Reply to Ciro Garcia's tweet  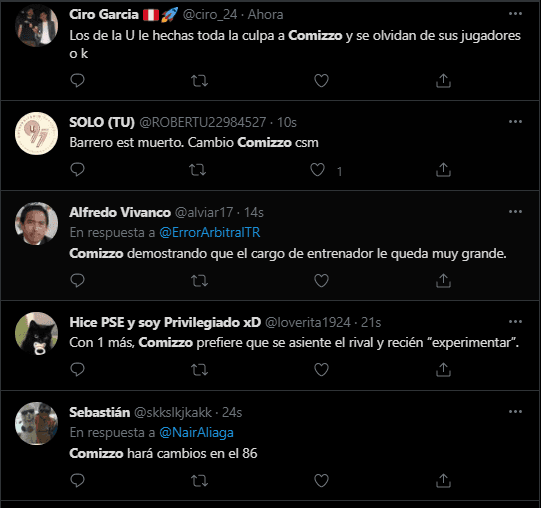point(77,80)
